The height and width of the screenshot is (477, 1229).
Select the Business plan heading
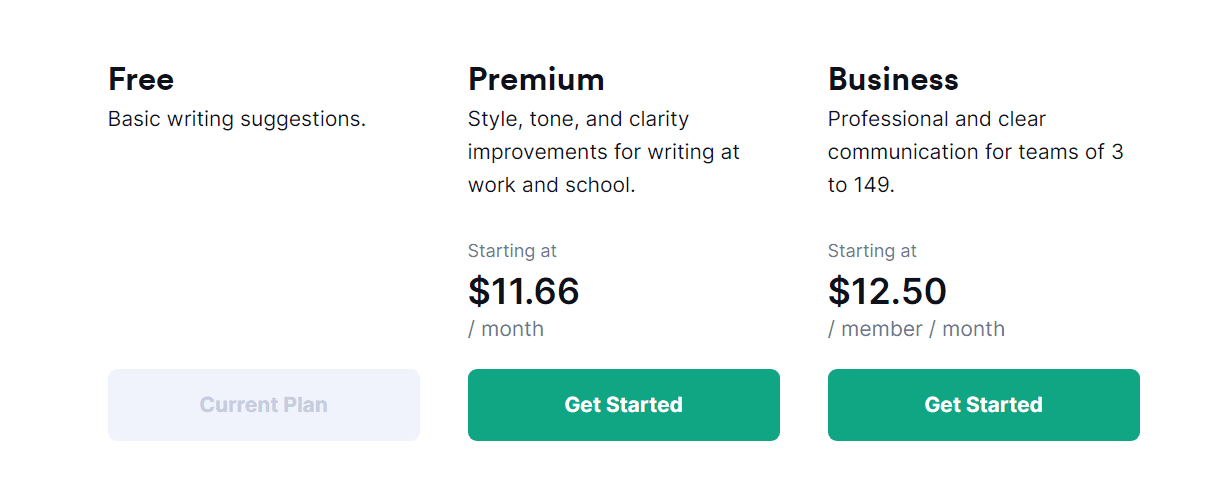893,79
